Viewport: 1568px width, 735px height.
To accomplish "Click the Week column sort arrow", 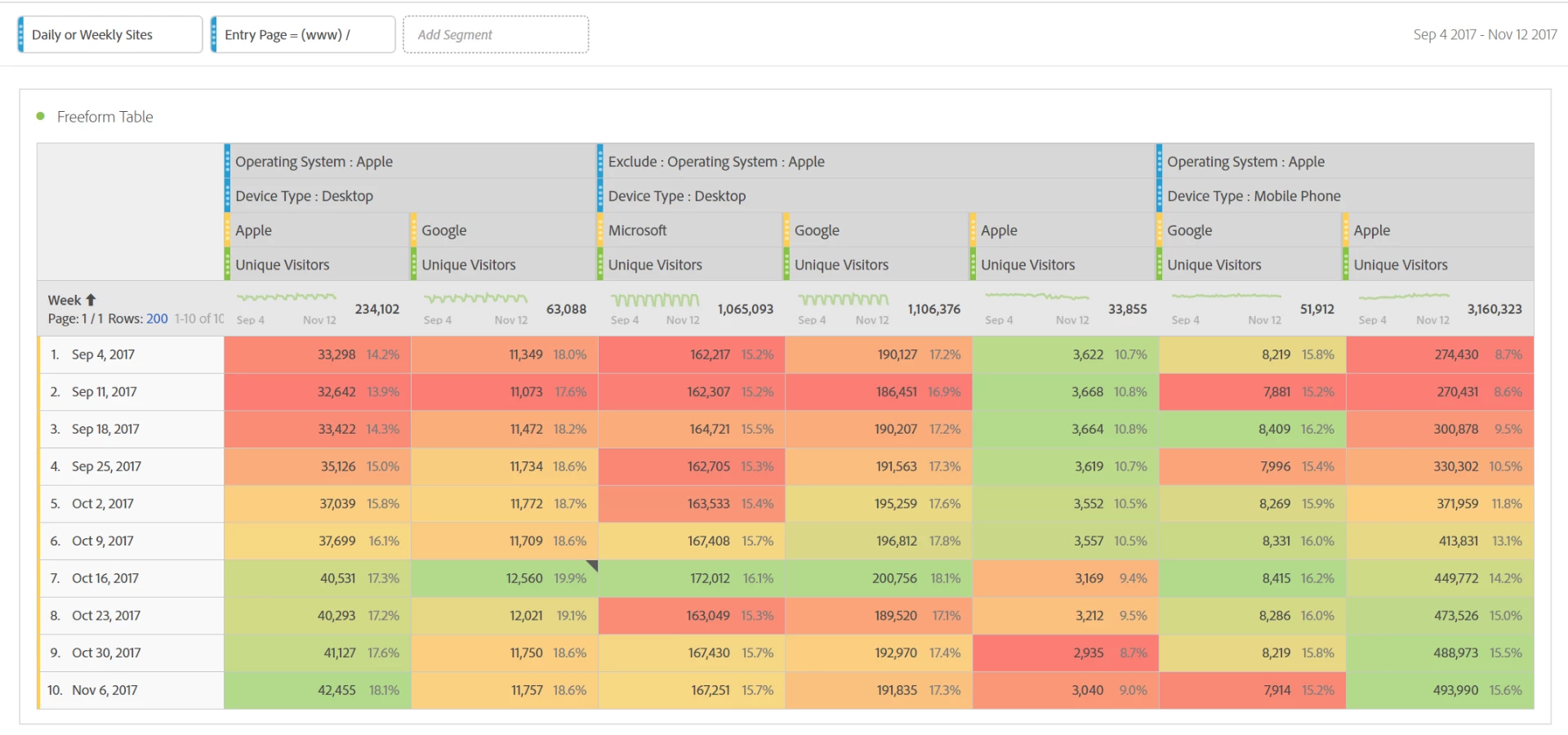I will click(x=91, y=300).
